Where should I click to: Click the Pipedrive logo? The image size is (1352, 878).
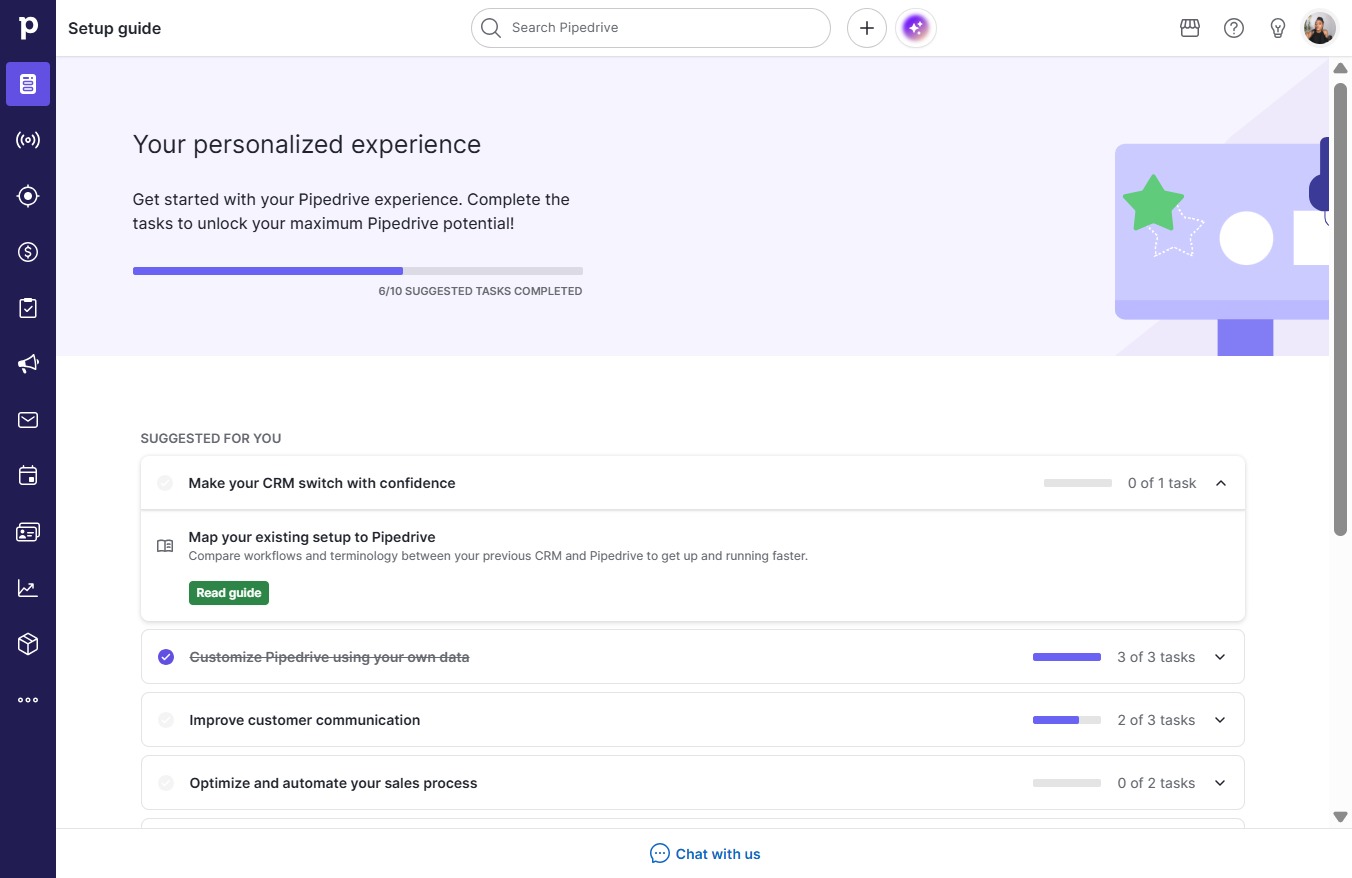pos(28,28)
